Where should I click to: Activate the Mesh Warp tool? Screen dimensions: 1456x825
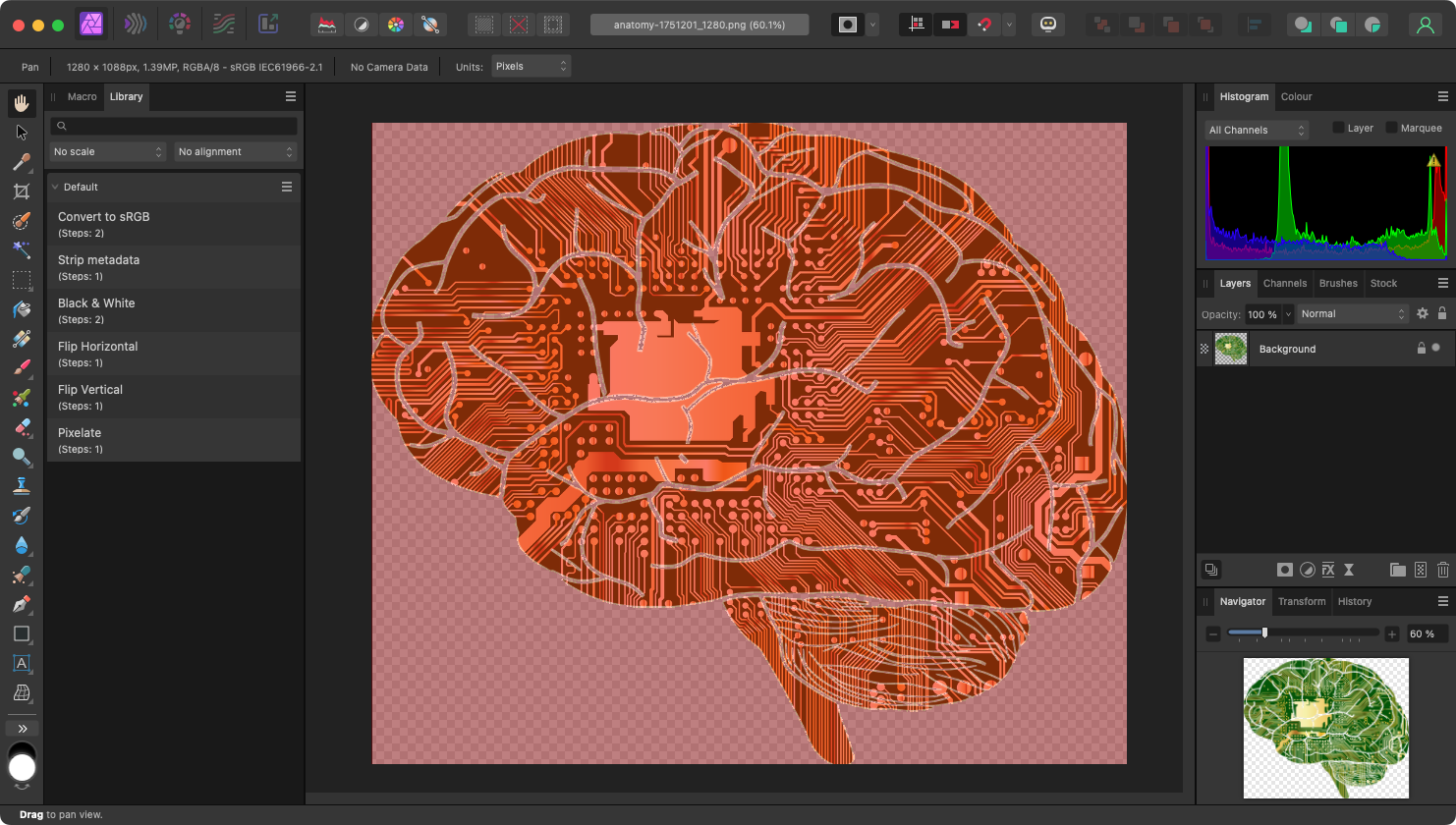pyautogui.click(x=22, y=692)
